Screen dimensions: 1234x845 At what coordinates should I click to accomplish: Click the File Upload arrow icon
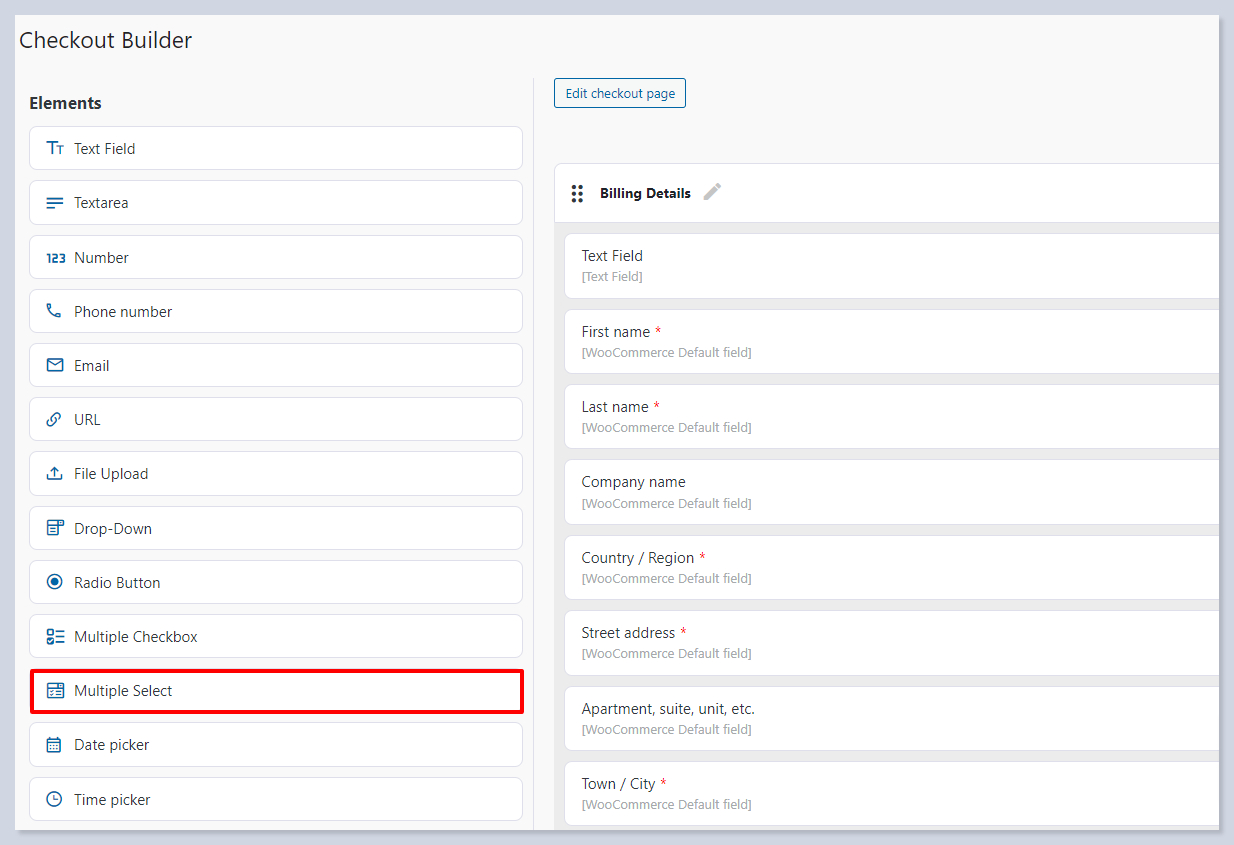pyautogui.click(x=55, y=473)
